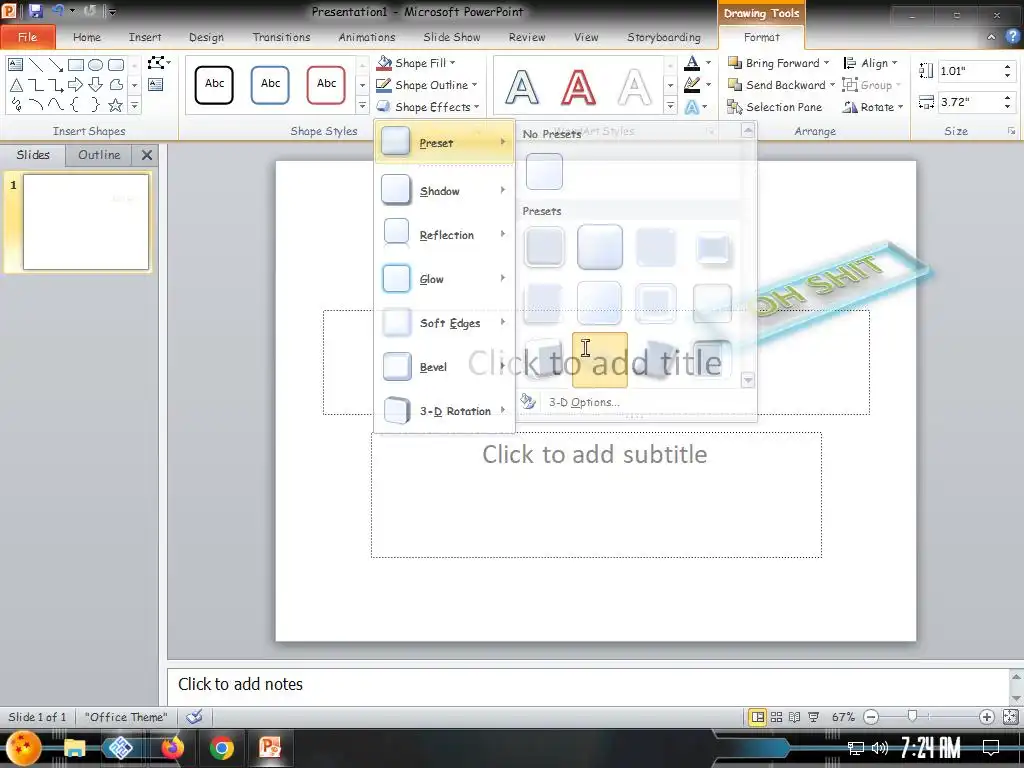Choose the five-point star shape
Screen dimensions: 1024x768
[x=116, y=105]
